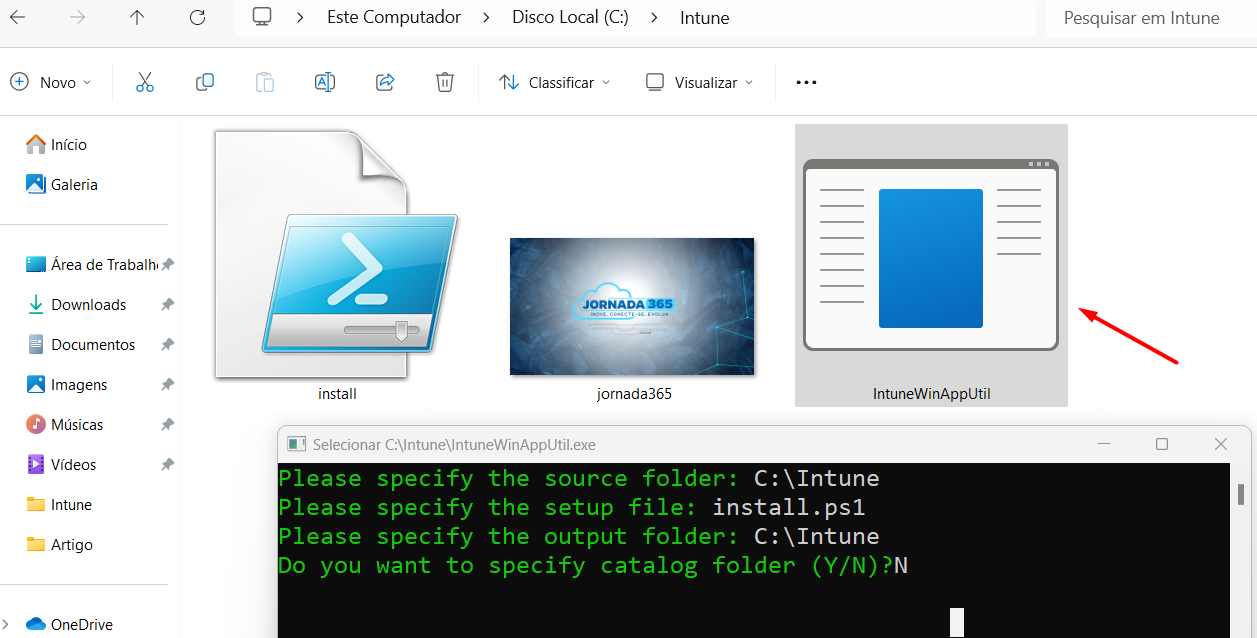
Task: Refresh the current folder view
Action: 197,17
